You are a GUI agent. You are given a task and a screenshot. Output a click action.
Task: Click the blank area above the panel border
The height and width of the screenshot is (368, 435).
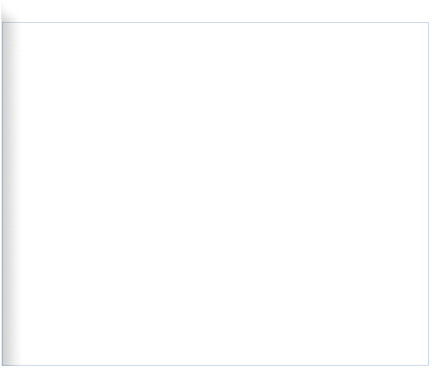(x=217, y=11)
